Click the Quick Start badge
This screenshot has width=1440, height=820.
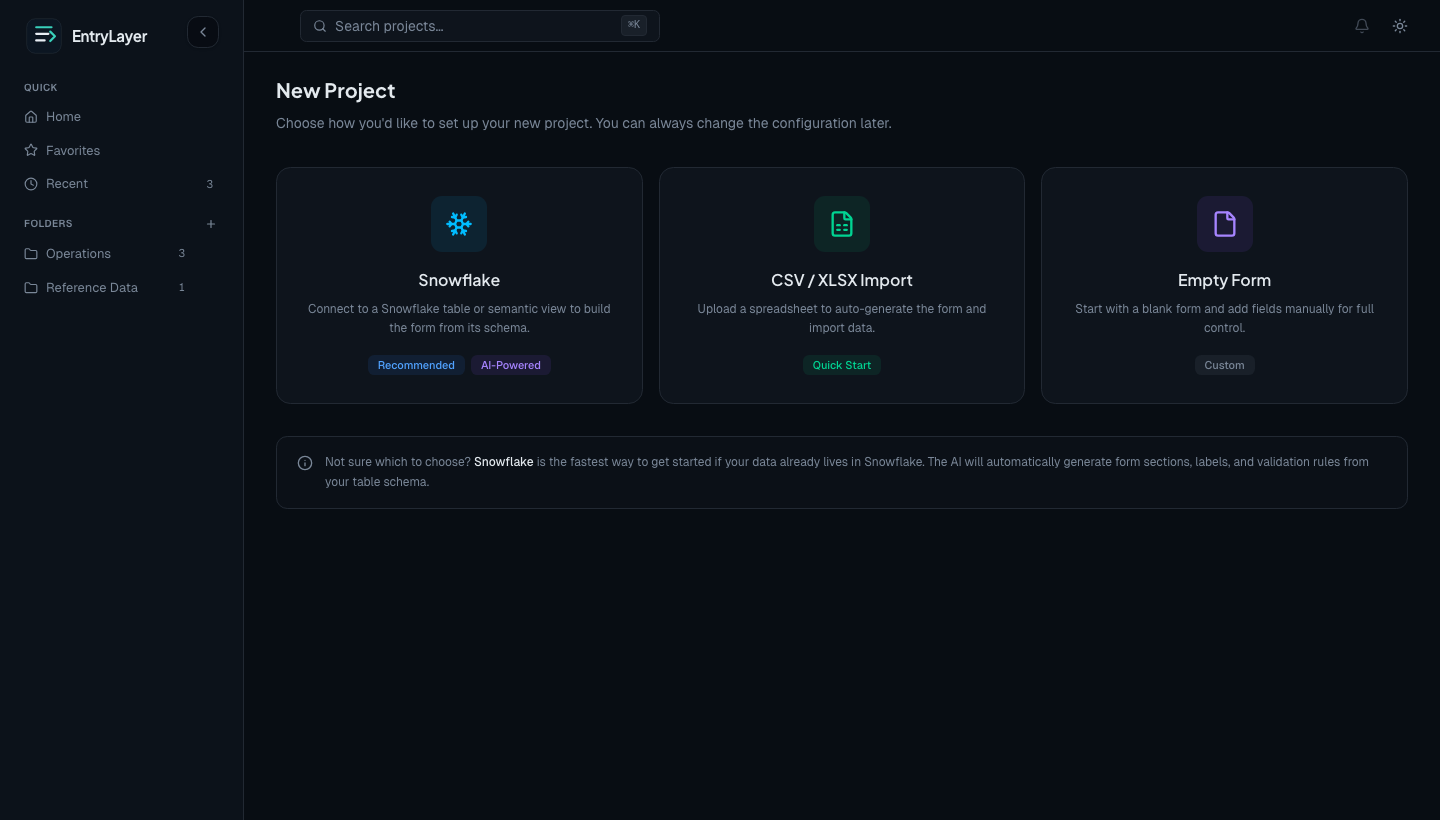pyautogui.click(x=842, y=365)
